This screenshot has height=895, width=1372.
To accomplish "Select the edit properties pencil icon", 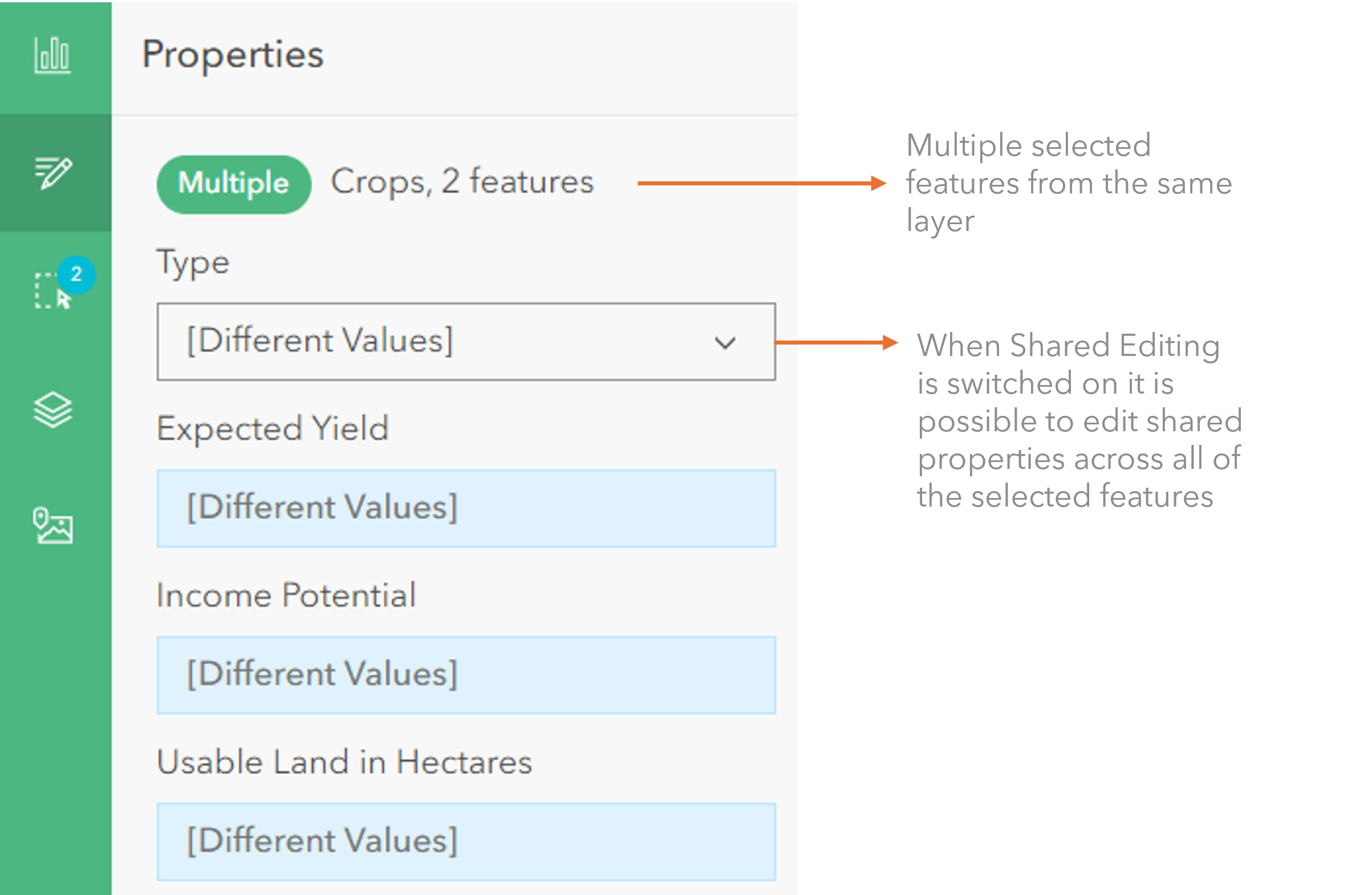I will tap(53, 173).
